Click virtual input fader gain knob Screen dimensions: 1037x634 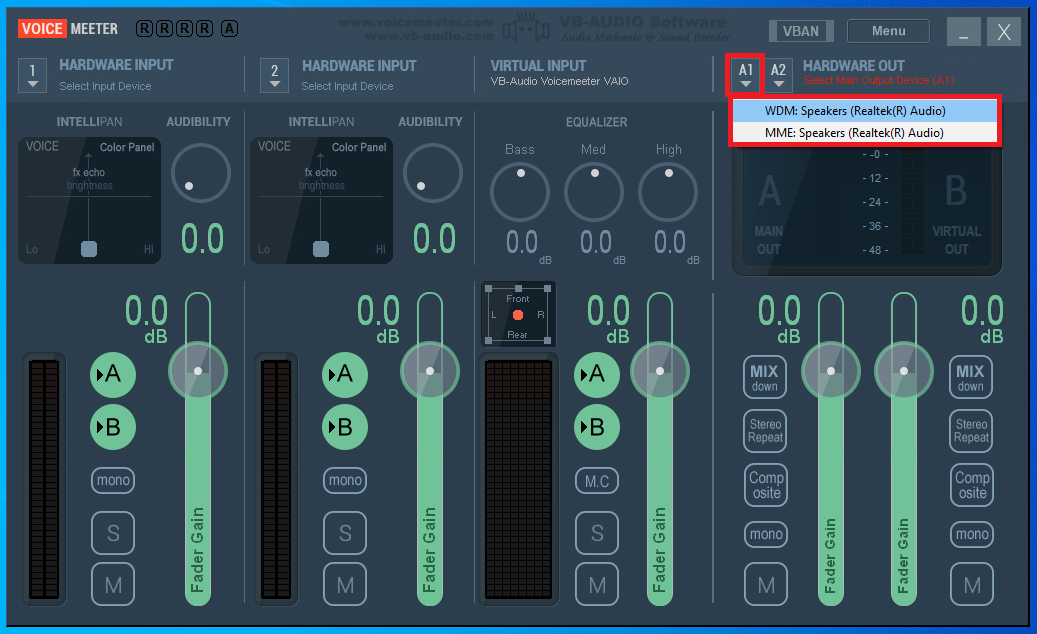pos(659,371)
